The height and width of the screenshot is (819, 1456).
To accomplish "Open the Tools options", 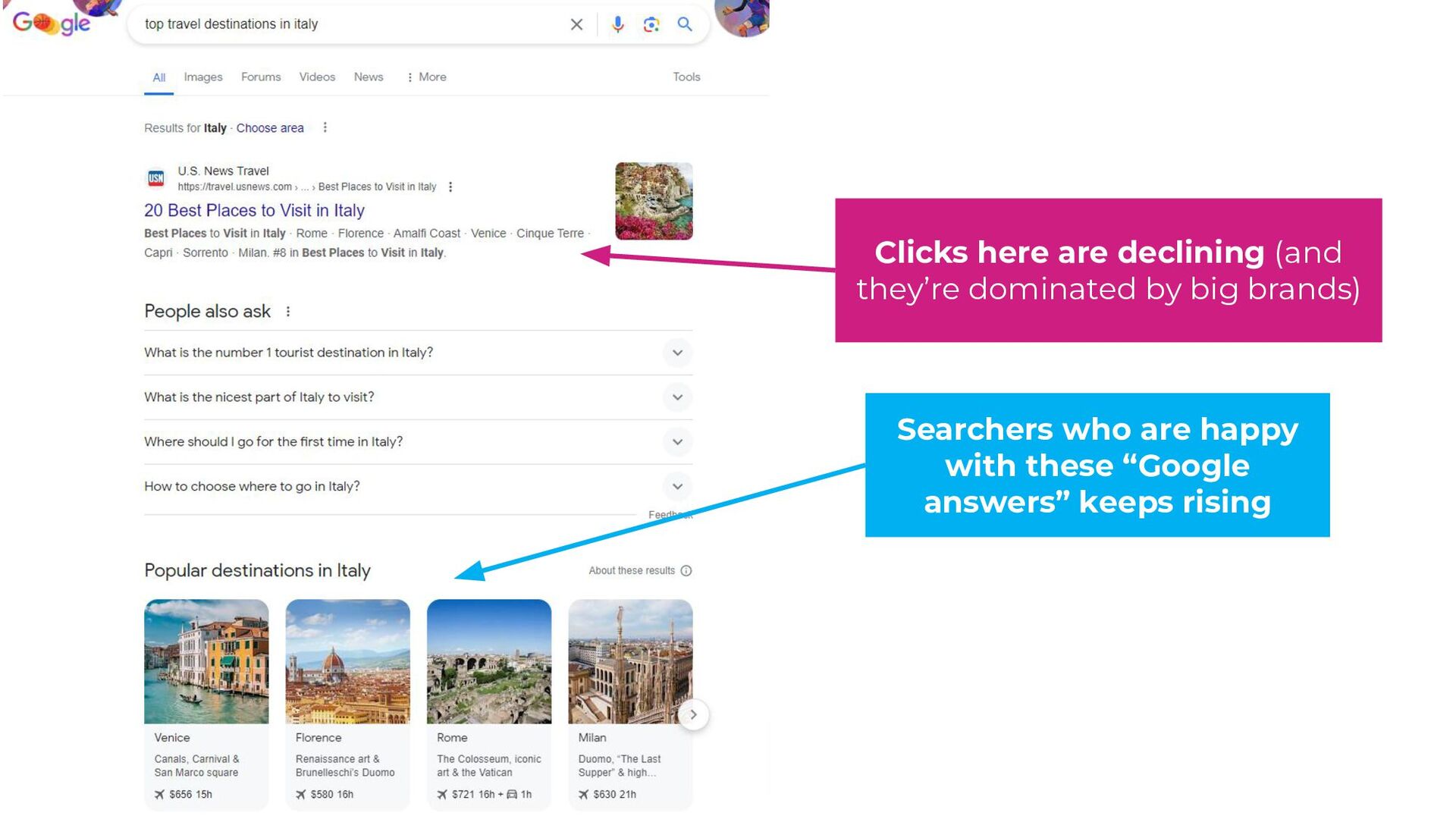I will [x=686, y=77].
